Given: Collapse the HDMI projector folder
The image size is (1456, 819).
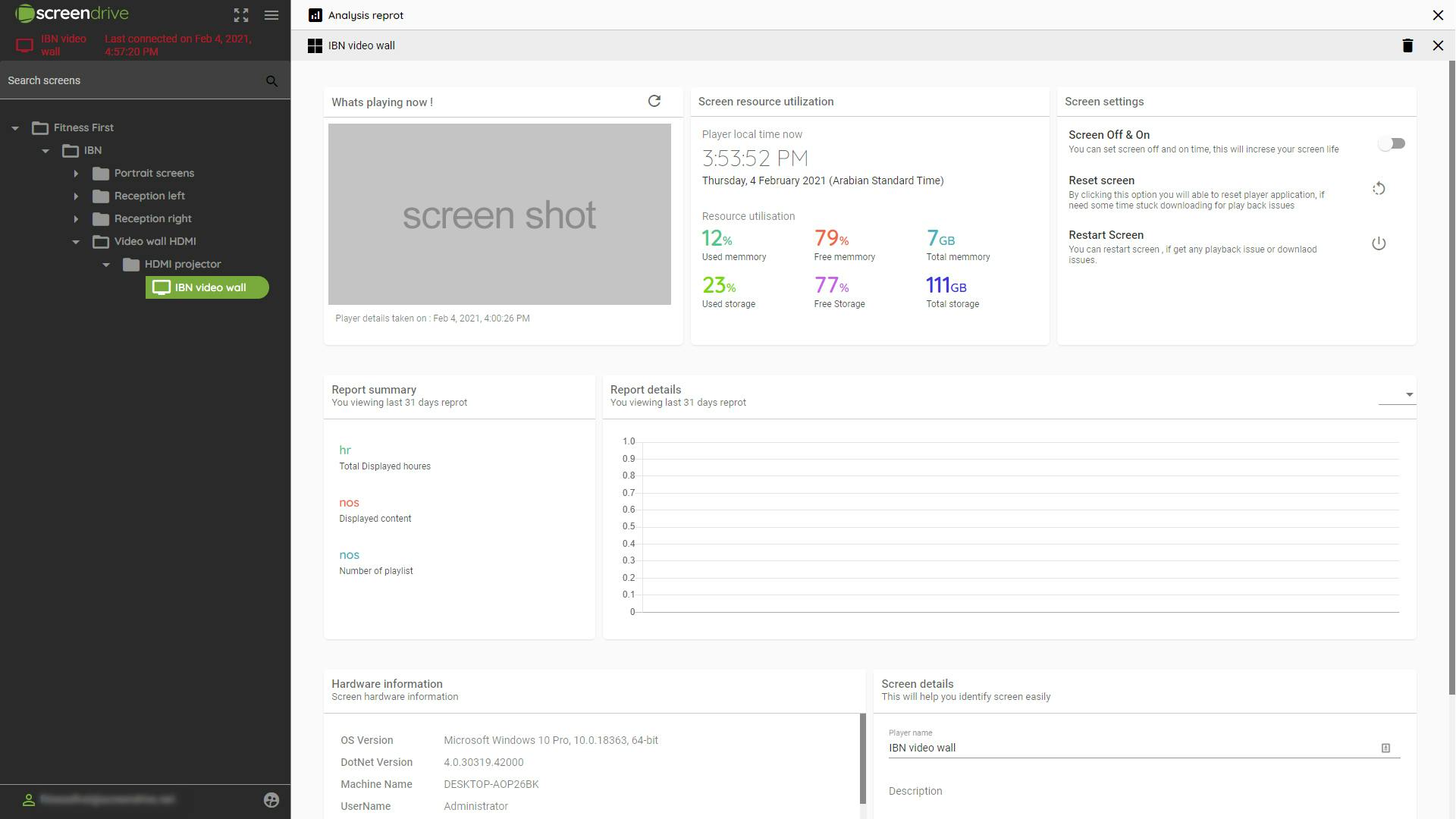Looking at the screenshot, I should tap(106, 265).
